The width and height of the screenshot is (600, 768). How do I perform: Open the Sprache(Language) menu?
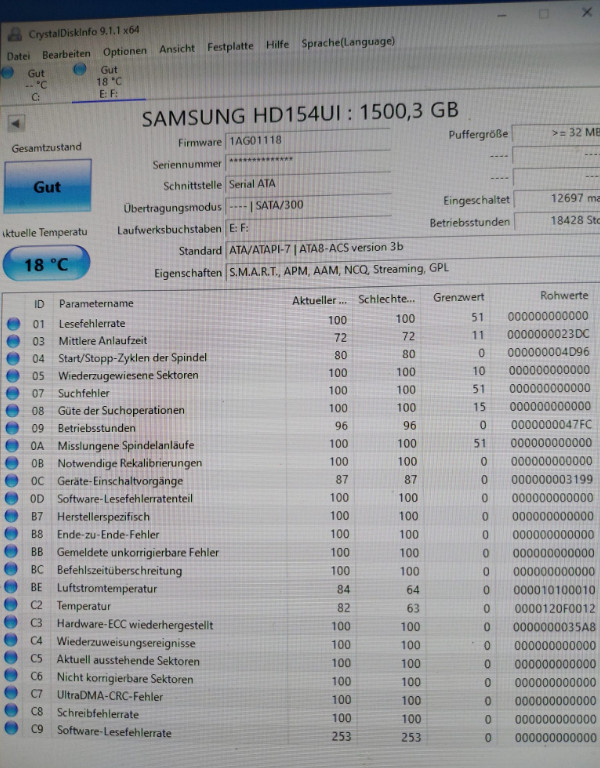click(348, 43)
